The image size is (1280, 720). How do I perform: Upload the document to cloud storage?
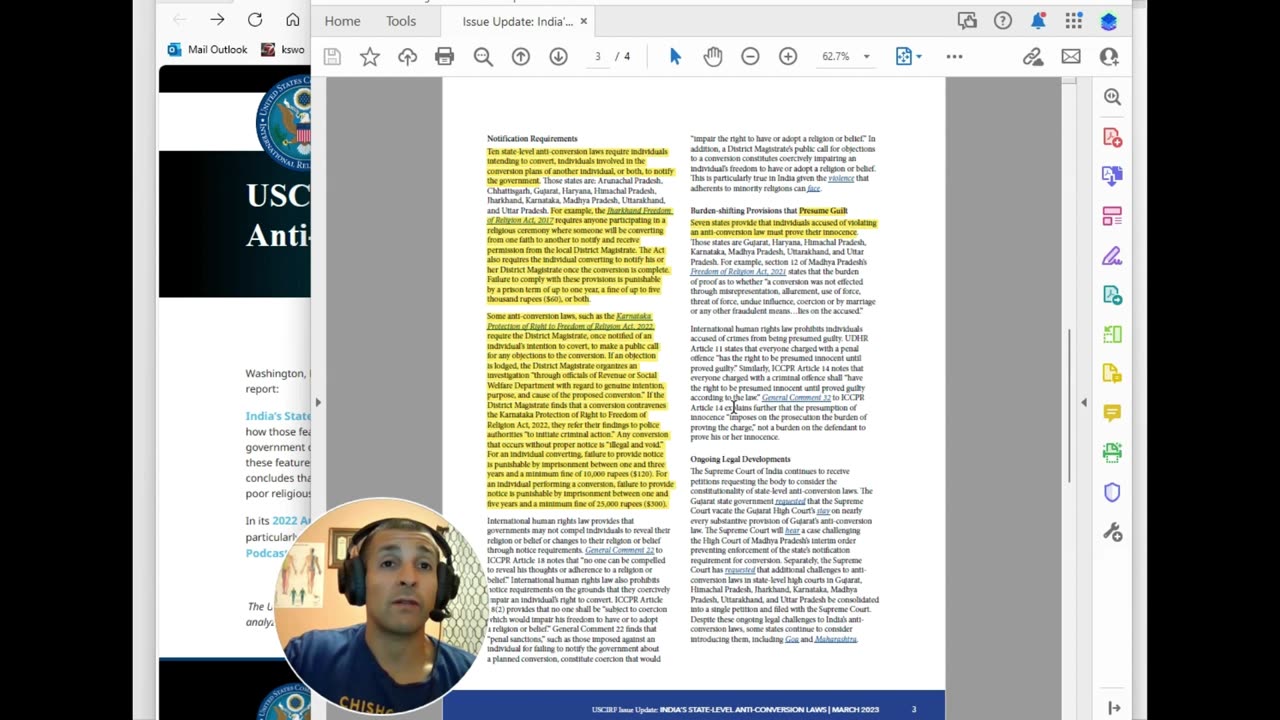[407, 57]
